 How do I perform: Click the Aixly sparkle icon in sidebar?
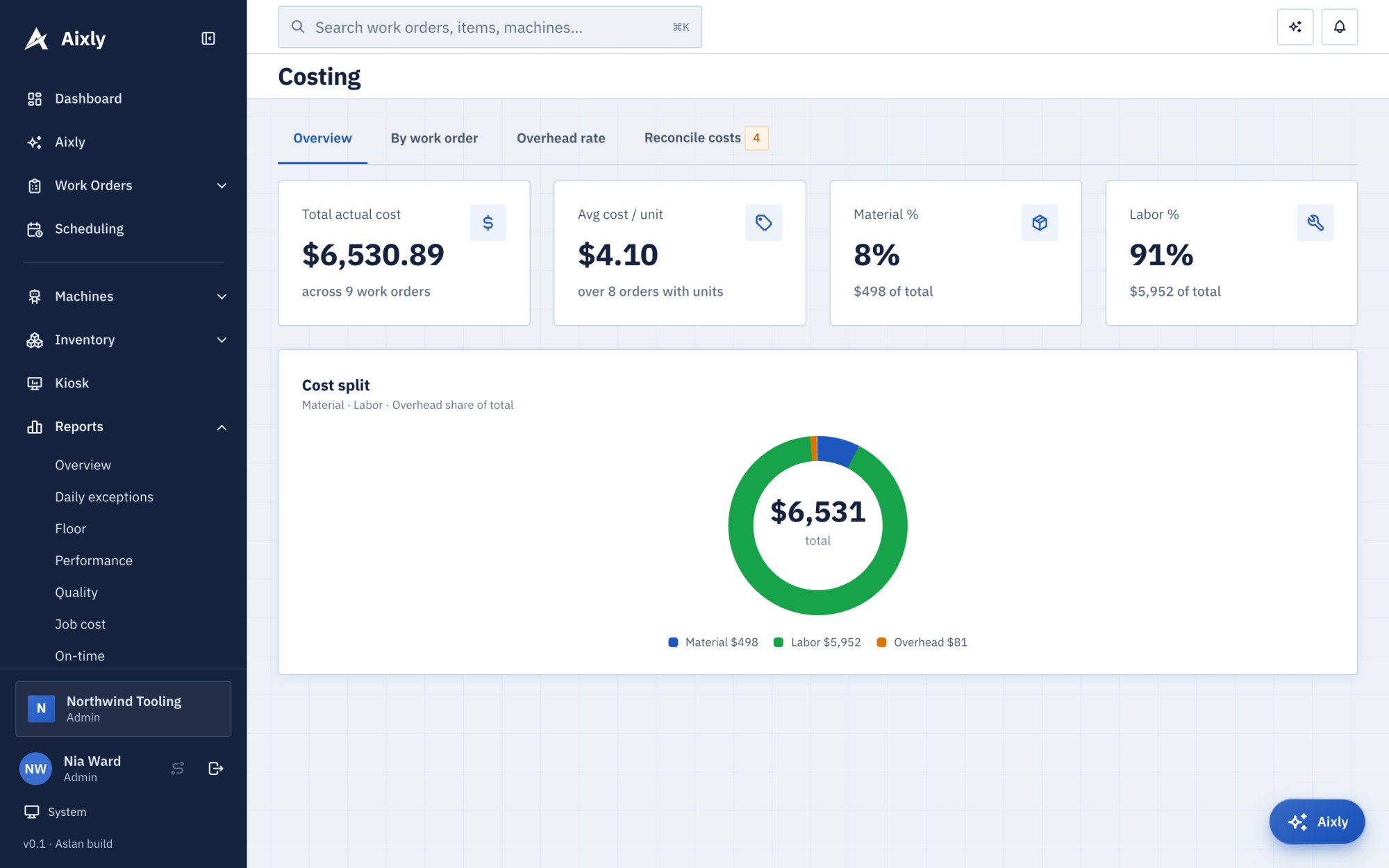click(35, 142)
